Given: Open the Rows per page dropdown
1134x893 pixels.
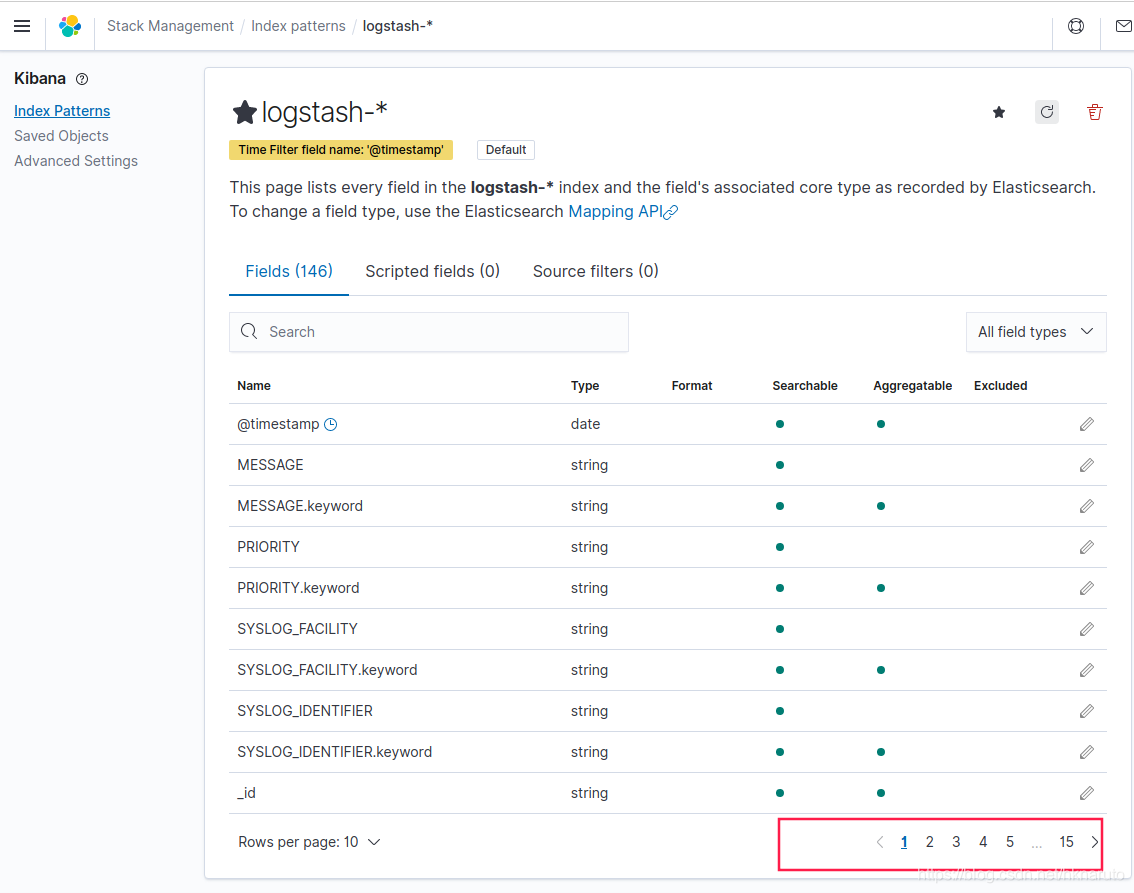Looking at the screenshot, I should [x=310, y=841].
